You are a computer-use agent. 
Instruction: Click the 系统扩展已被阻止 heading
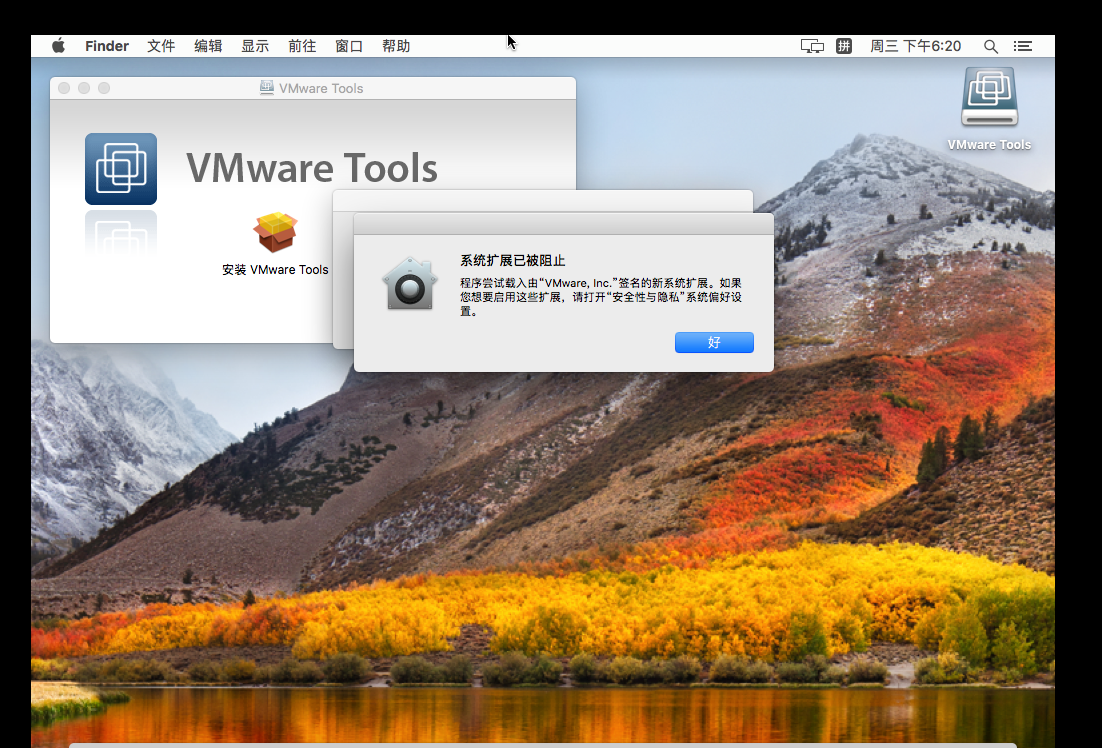513,260
